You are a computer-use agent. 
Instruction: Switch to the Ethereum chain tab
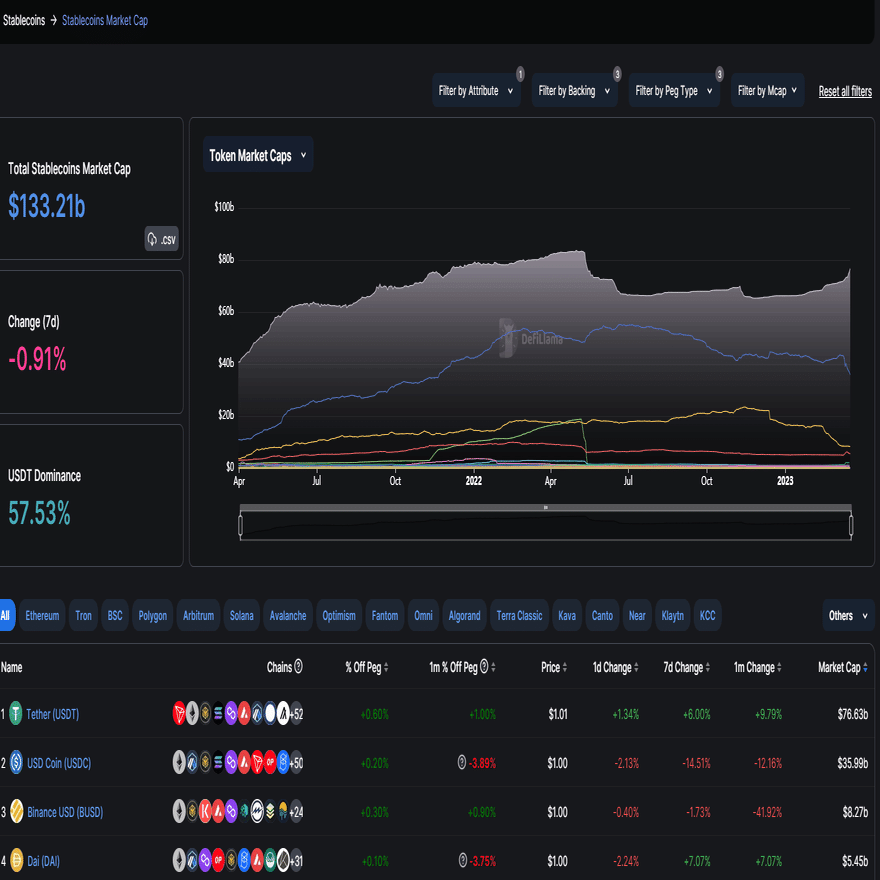point(42,615)
